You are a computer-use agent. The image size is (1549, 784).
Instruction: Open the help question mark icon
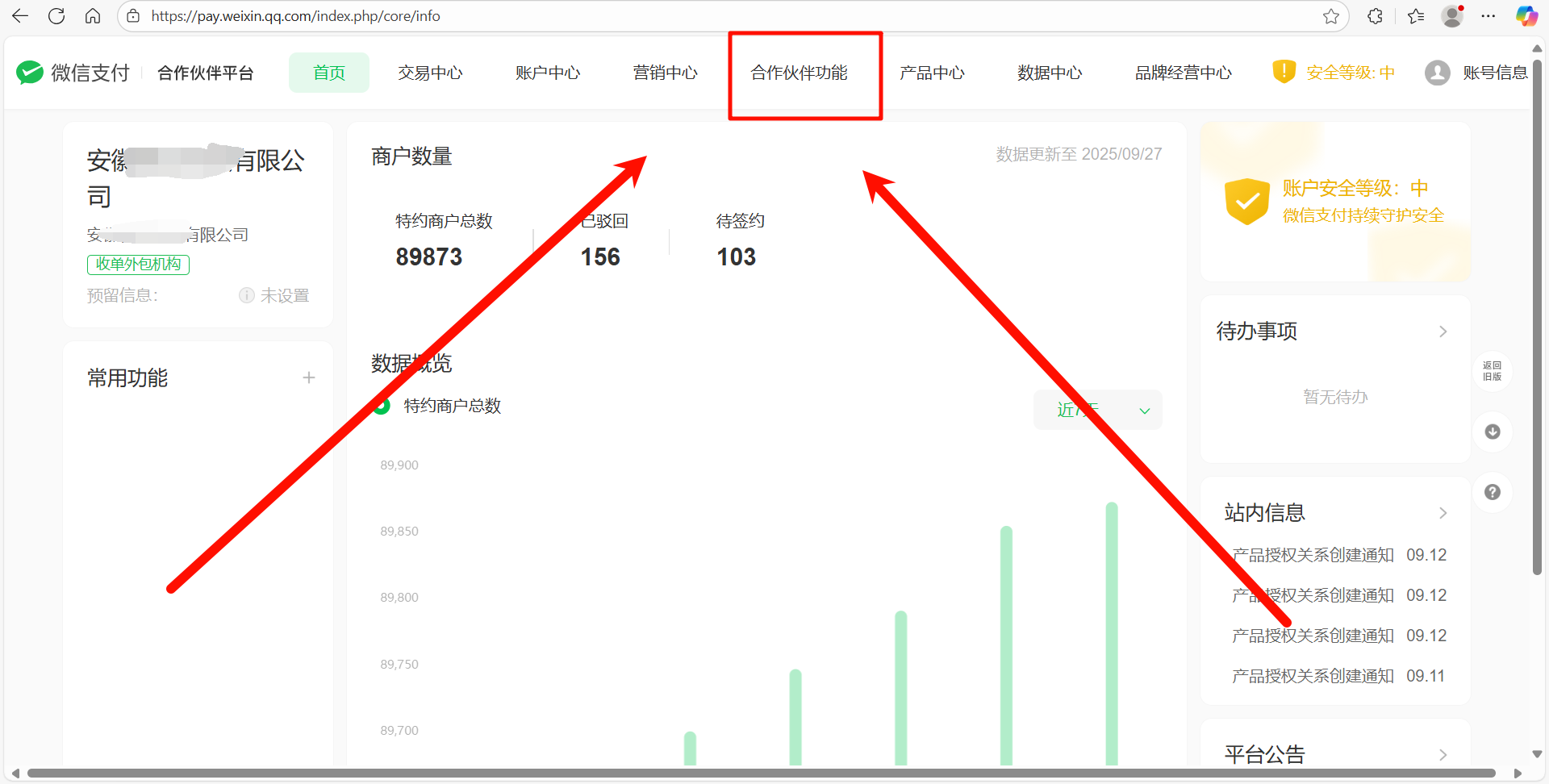point(1493,492)
